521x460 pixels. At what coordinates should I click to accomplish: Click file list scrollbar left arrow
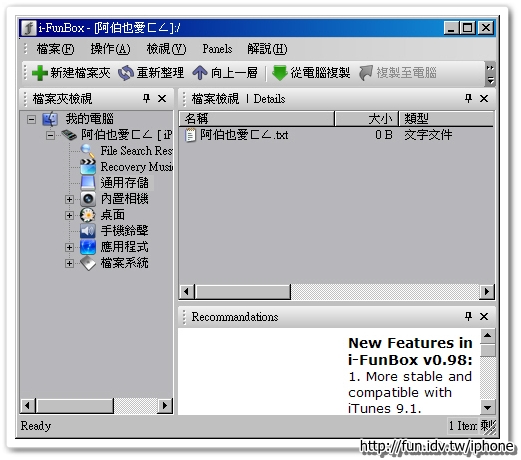click(x=187, y=292)
